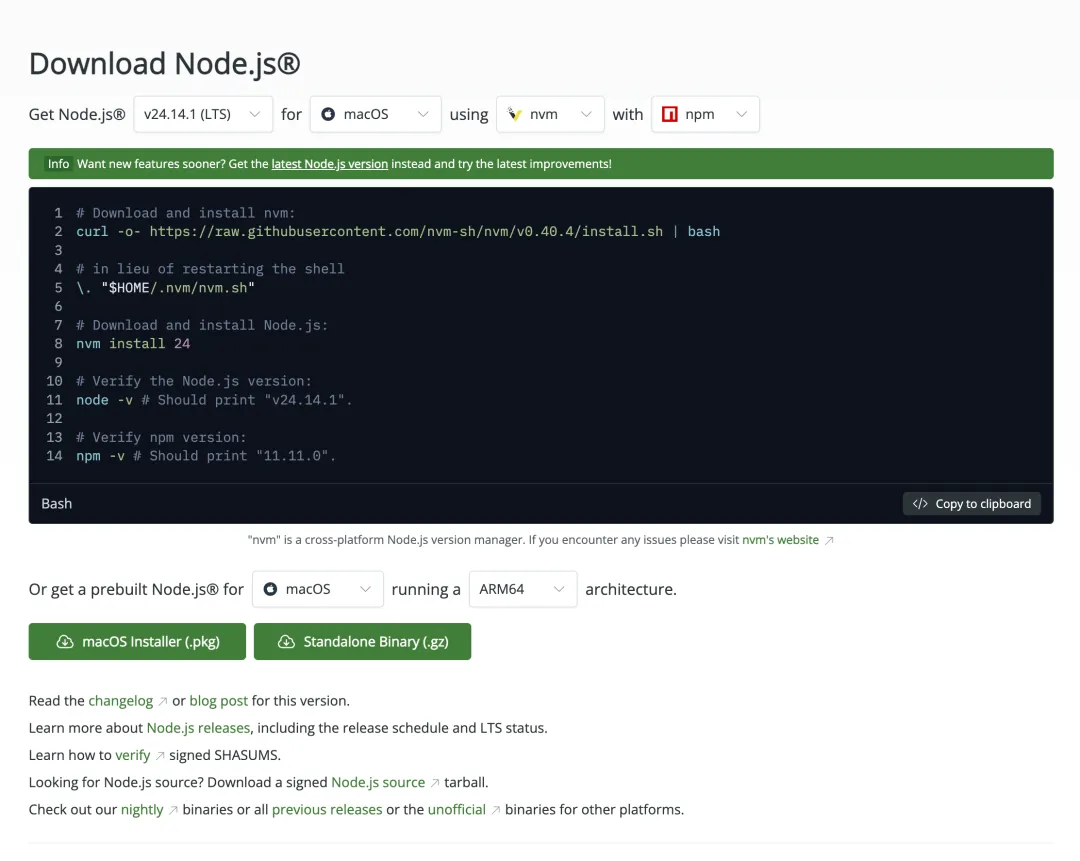
Task: Click the latest Node.js version link
Action: pos(329,164)
